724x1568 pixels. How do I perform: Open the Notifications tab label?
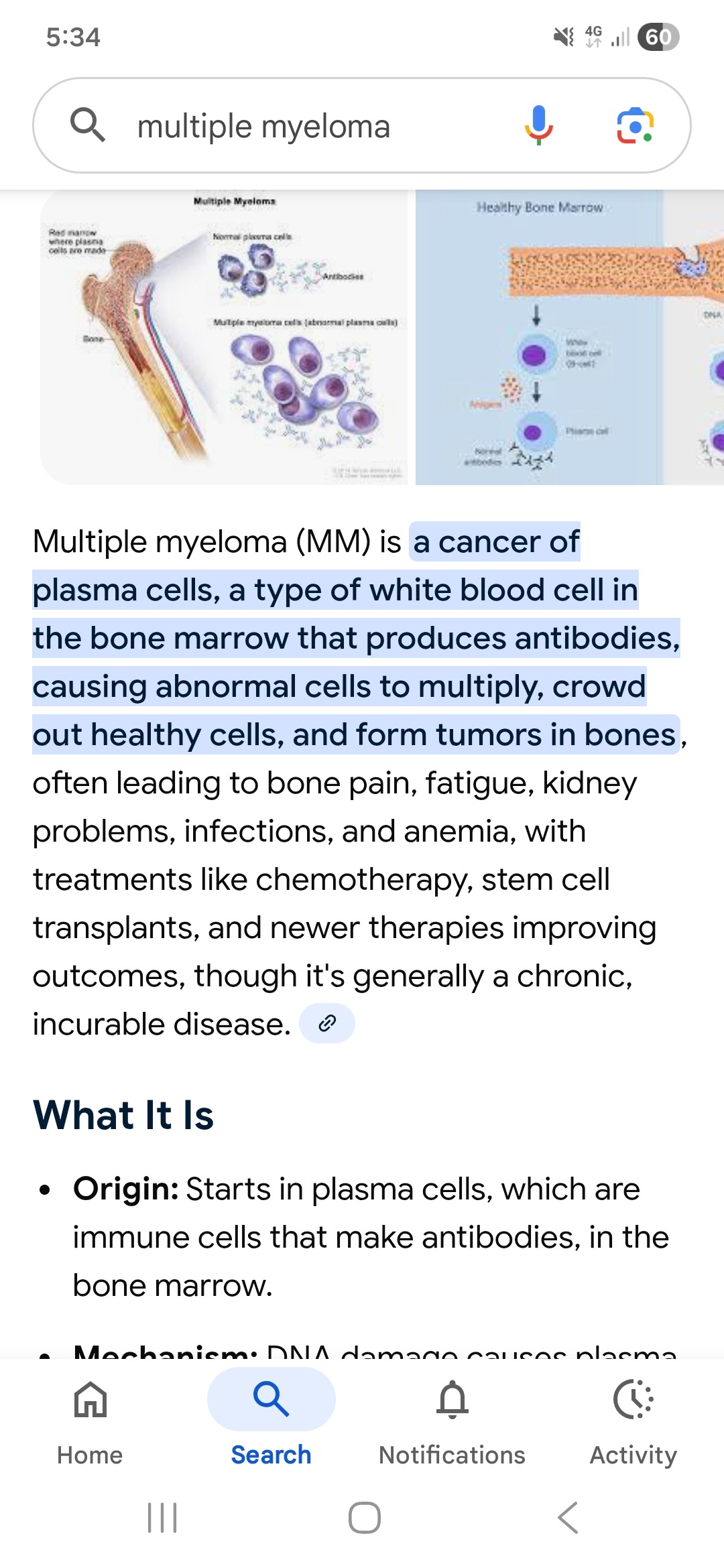tap(452, 1455)
